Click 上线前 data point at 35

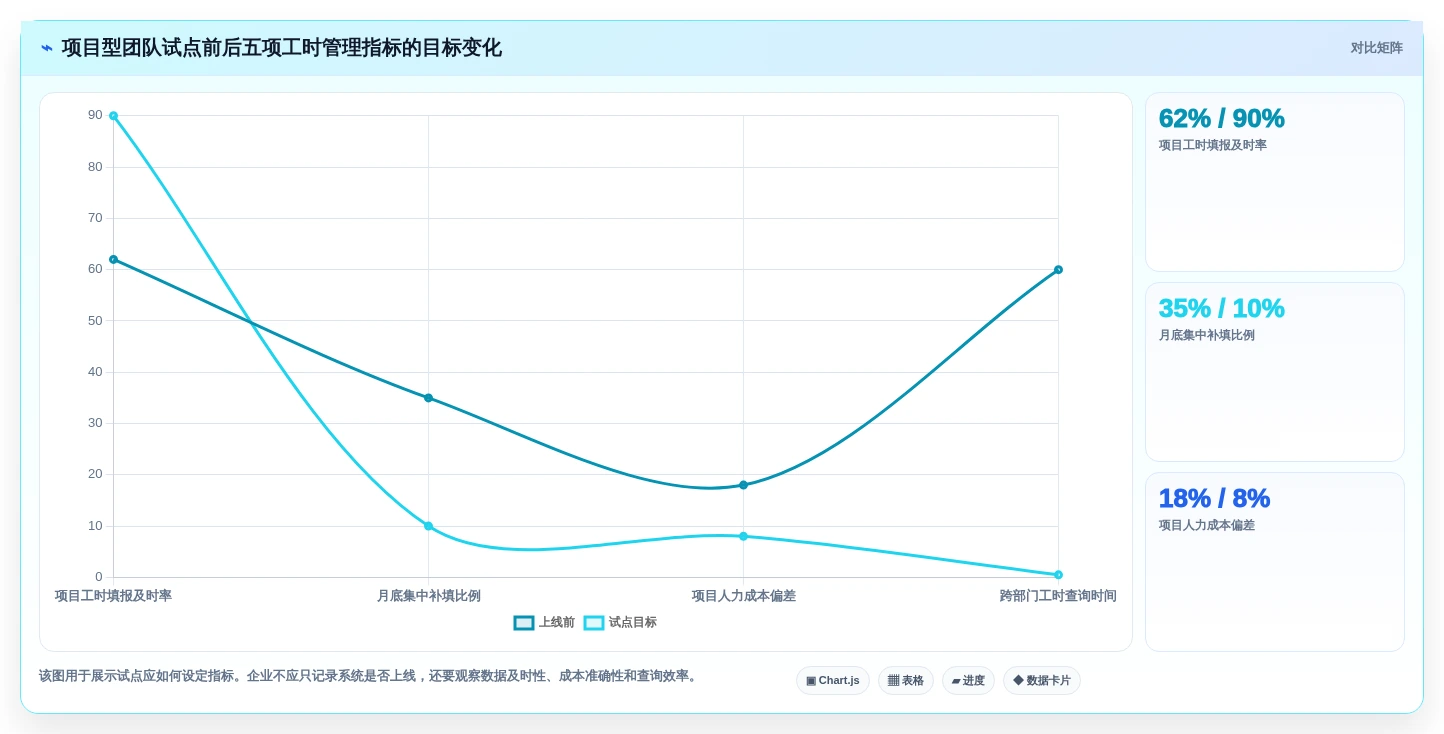tap(428, 398)
